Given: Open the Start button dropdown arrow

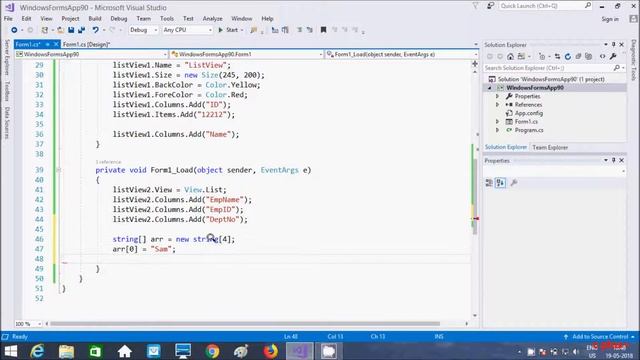Looking at the screenshot, I should [x=242, y=30].
